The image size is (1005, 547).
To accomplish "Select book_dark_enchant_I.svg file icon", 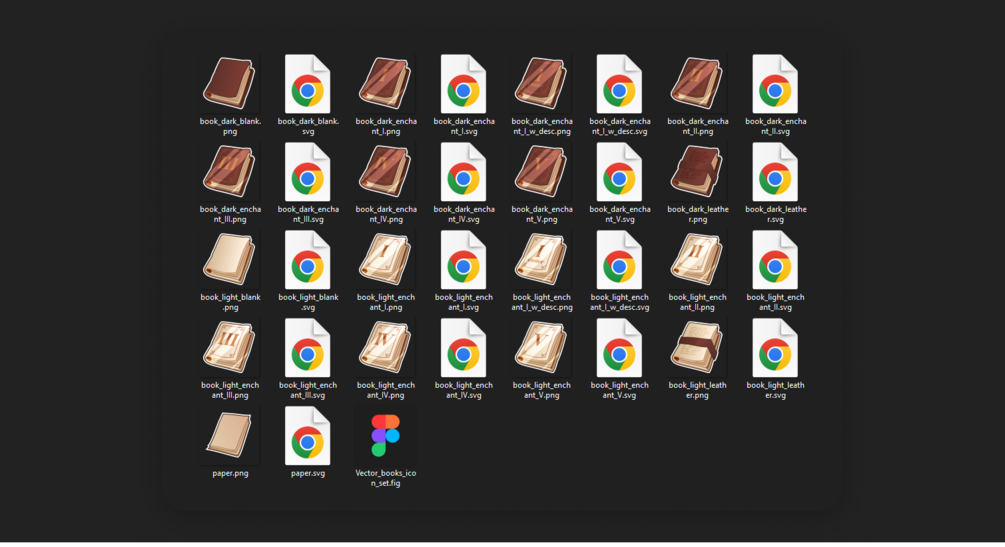I will pos(463,83).
